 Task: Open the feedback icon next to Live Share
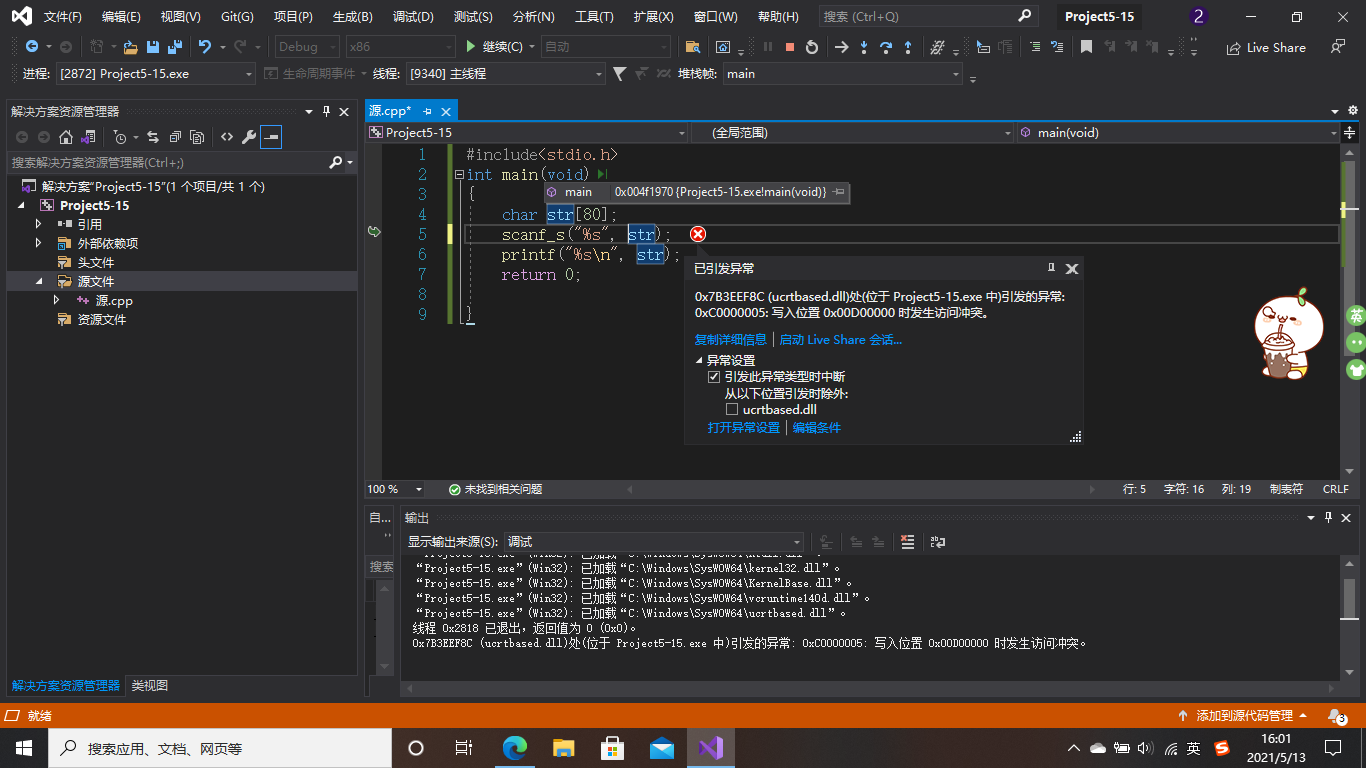click(1338, 47)
